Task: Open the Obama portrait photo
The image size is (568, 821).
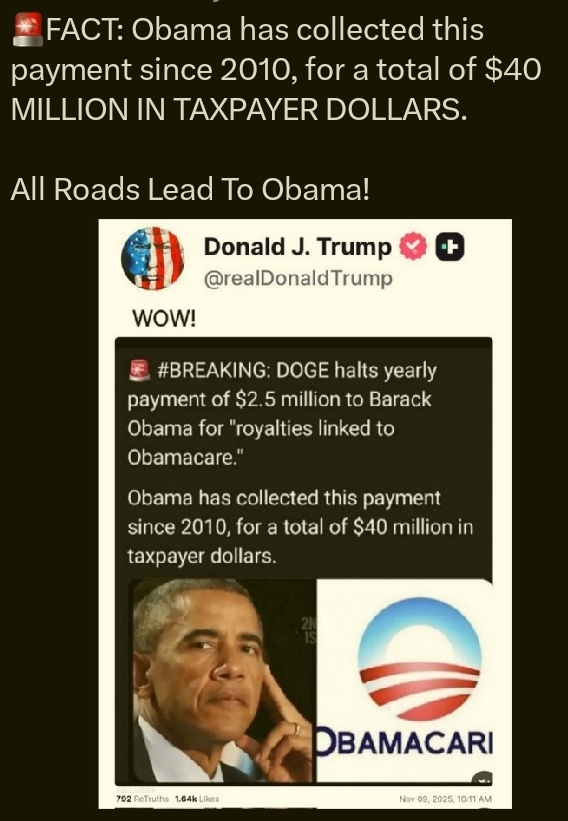Action: 221,680
